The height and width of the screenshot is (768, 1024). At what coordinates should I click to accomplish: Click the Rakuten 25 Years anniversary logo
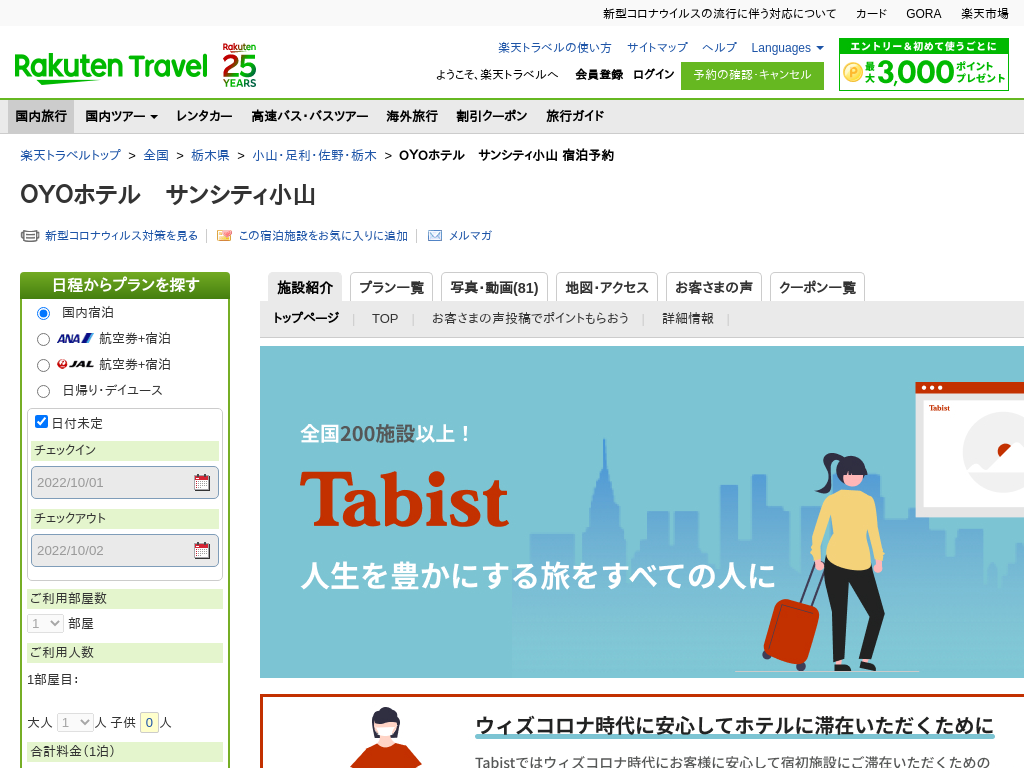tap(239, 65)
